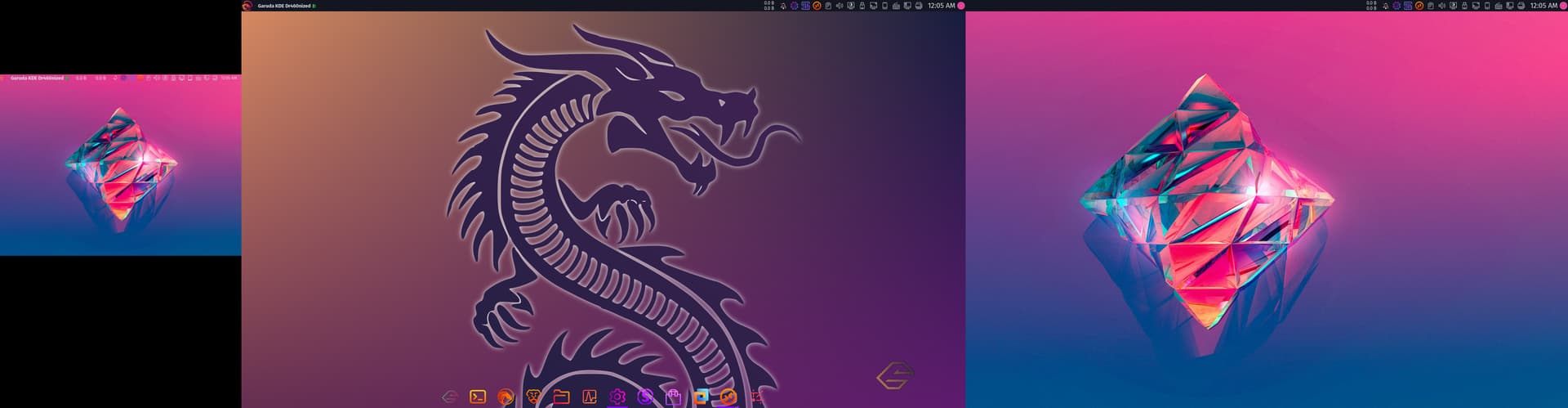The image size is (1568, 408).
Task: Click pink circle button on middle screen panel
Action: pos(961,6)
